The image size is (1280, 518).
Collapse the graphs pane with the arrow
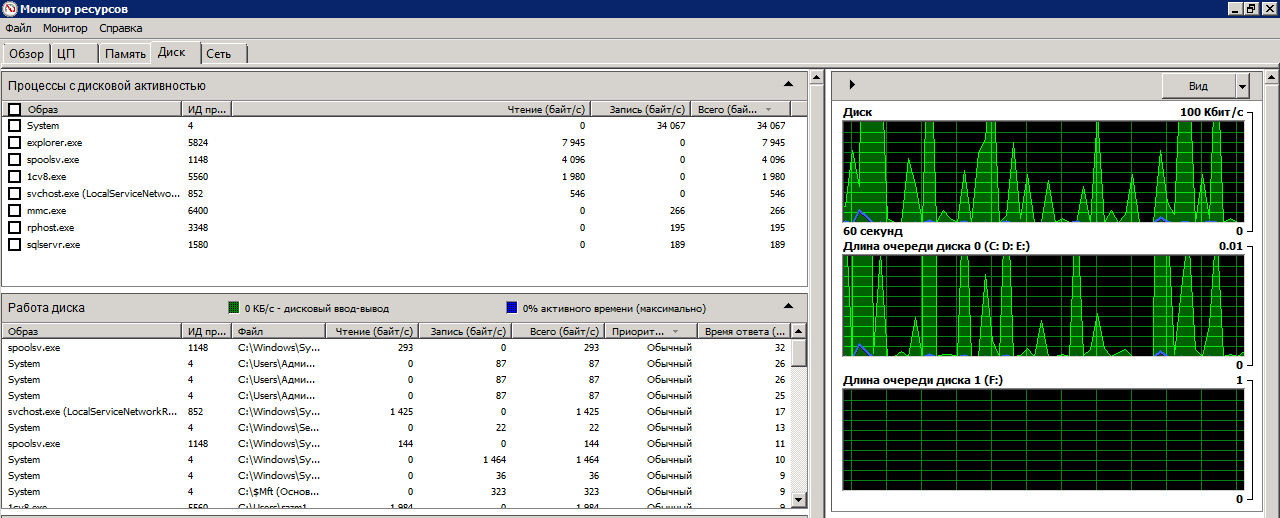click(852, 85)
